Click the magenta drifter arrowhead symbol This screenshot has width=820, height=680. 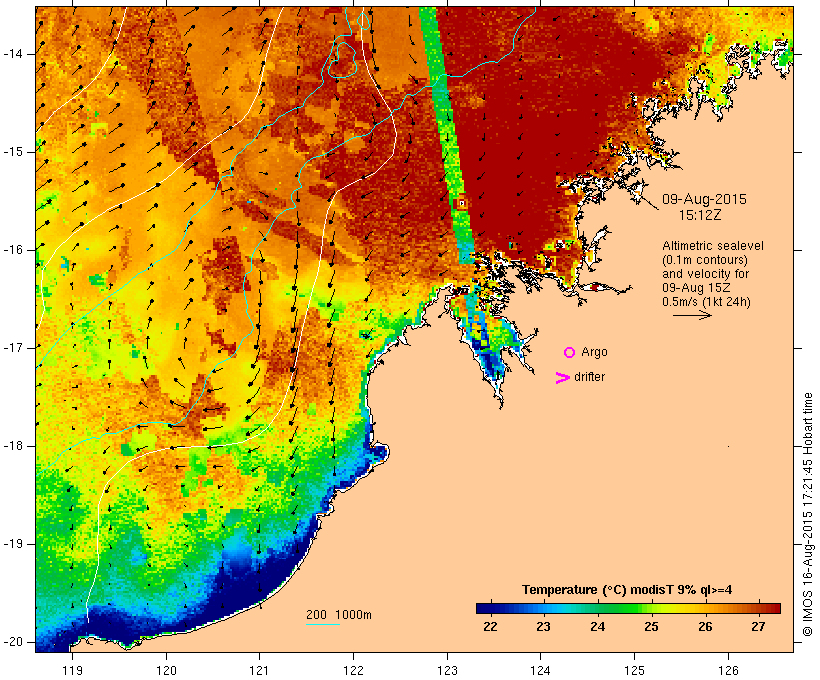563,378
